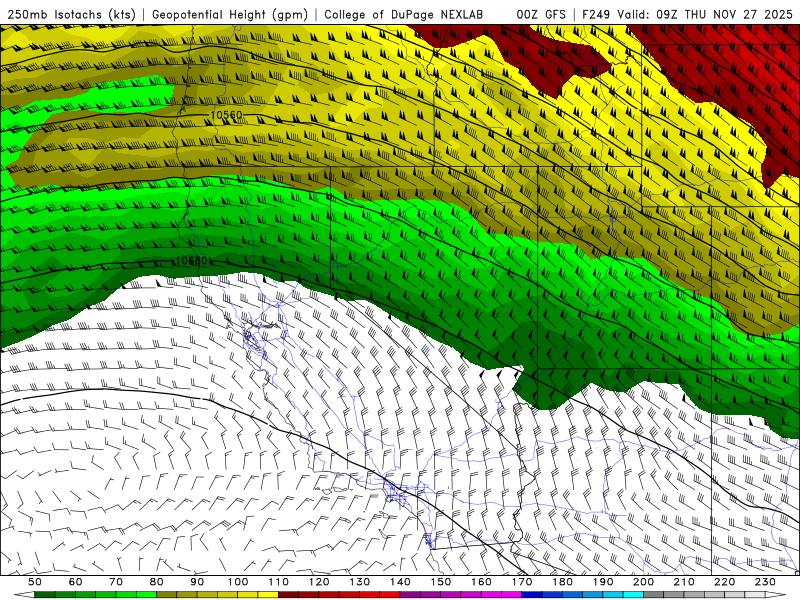Click the 60 value on the color scale
Viewport: 800px width, 600px height.
[x=75, y=582]
